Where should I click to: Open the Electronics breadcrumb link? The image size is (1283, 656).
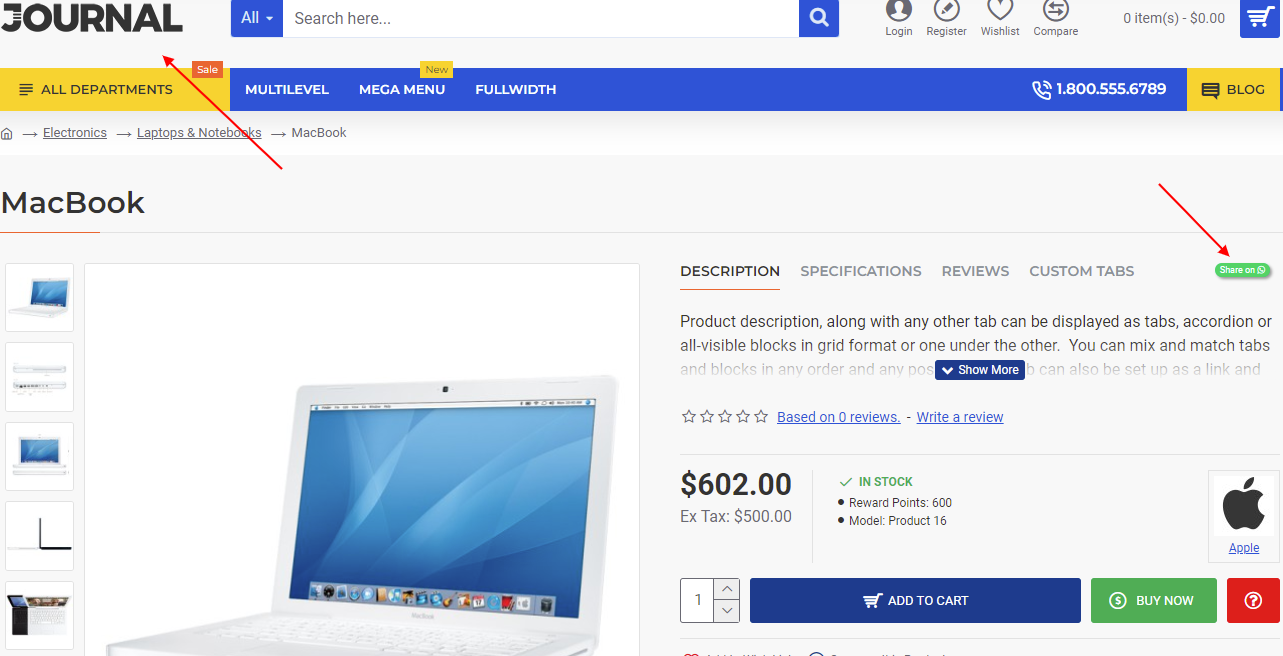pos(75,133)
